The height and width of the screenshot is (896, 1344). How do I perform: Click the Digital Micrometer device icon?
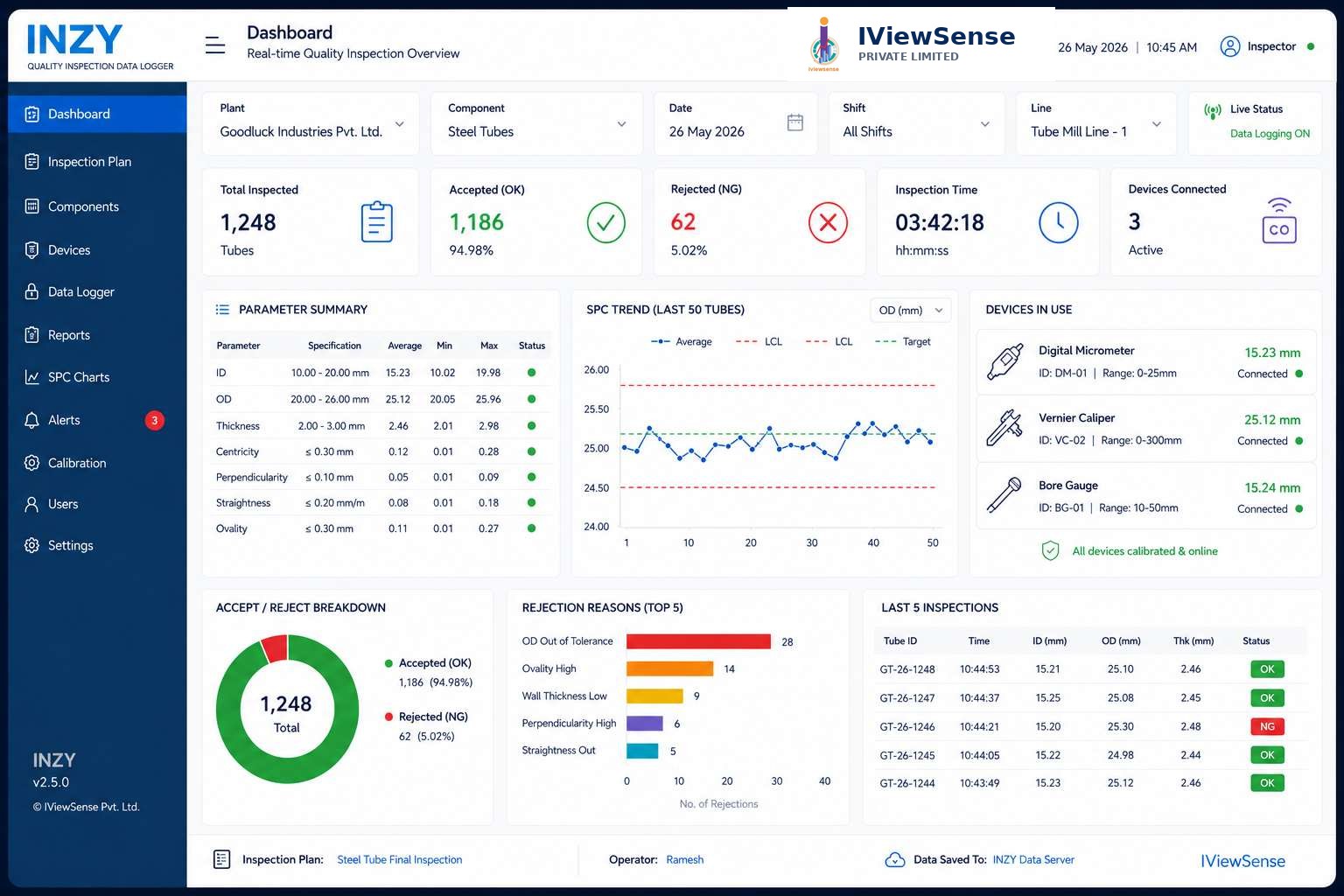tap(1005, 361)
